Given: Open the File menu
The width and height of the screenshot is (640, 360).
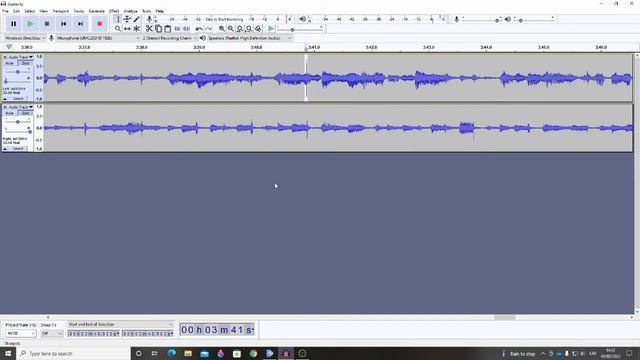Looking at the screenshot, I should point(5,11).
